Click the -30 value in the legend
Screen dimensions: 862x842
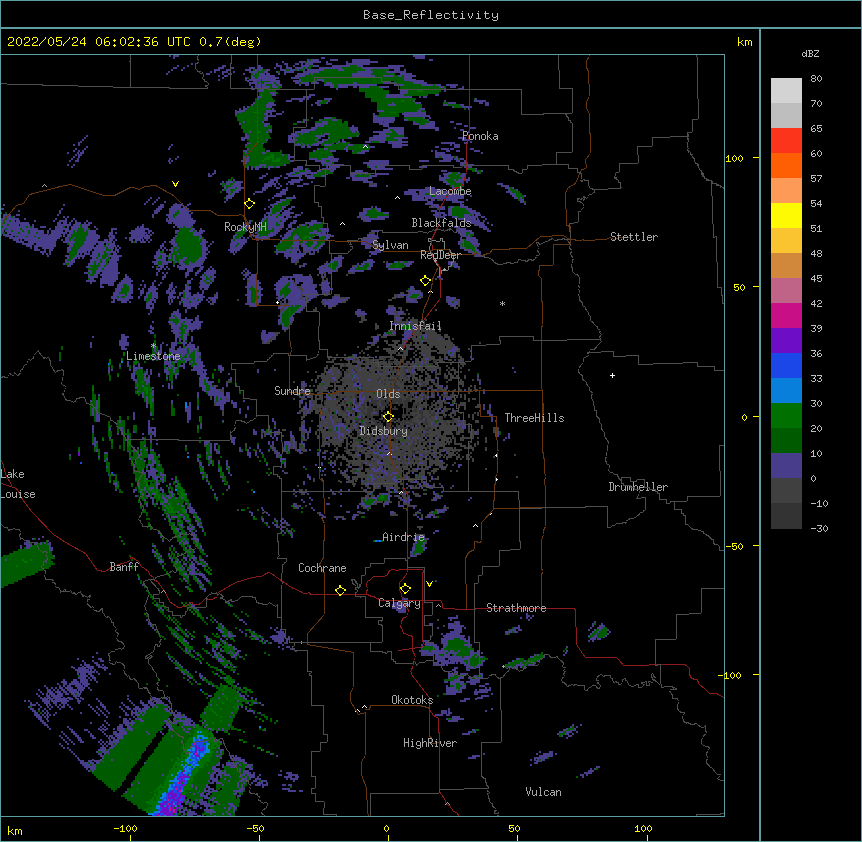(x=819, y=529)
